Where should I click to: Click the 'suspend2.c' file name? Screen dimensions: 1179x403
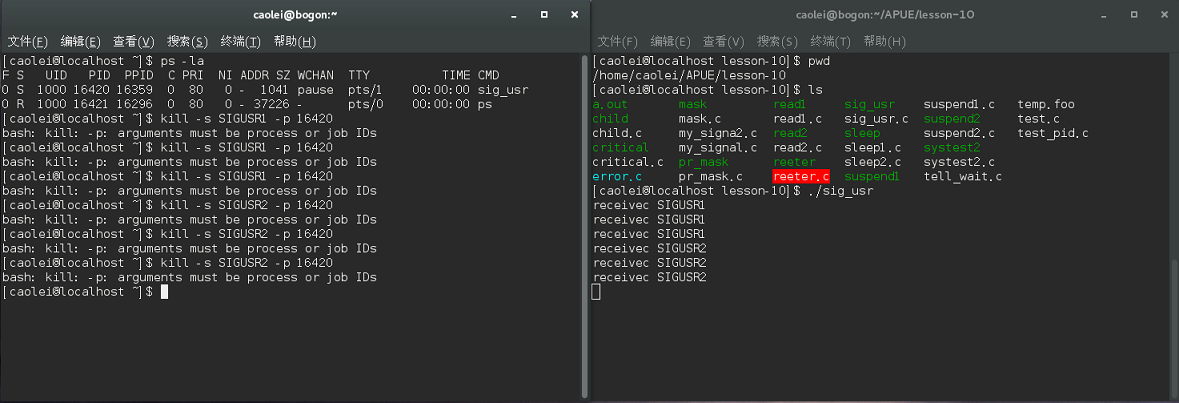coord(959,133)
